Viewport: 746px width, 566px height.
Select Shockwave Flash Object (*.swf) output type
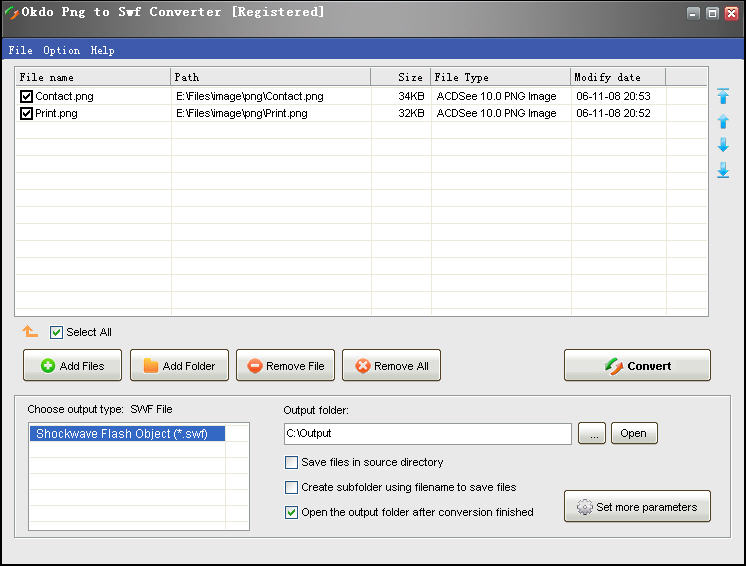[128, 434]
